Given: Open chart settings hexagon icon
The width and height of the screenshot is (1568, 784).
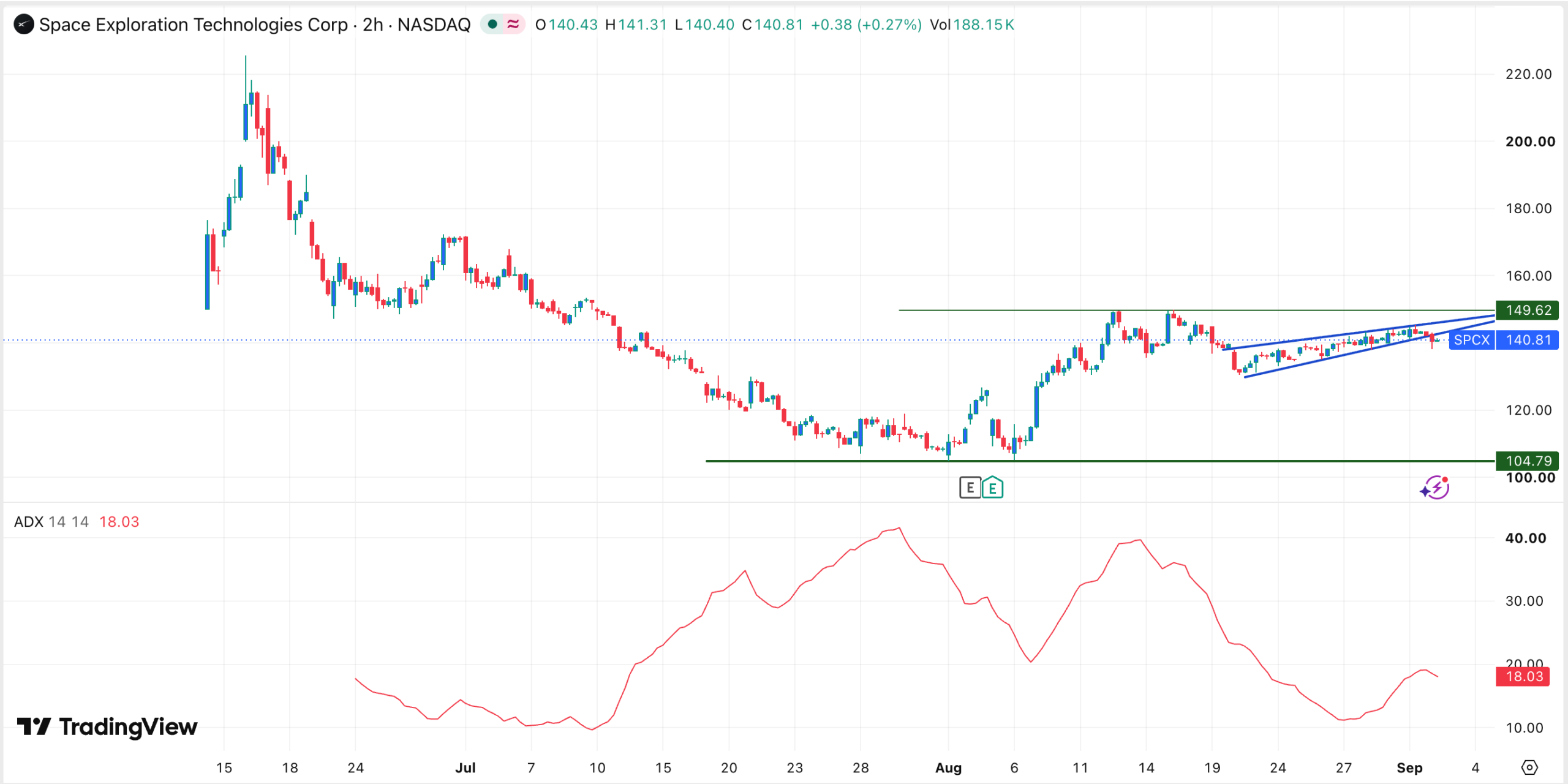Looking at the screenshot, I should click(x=1529, y=767).
